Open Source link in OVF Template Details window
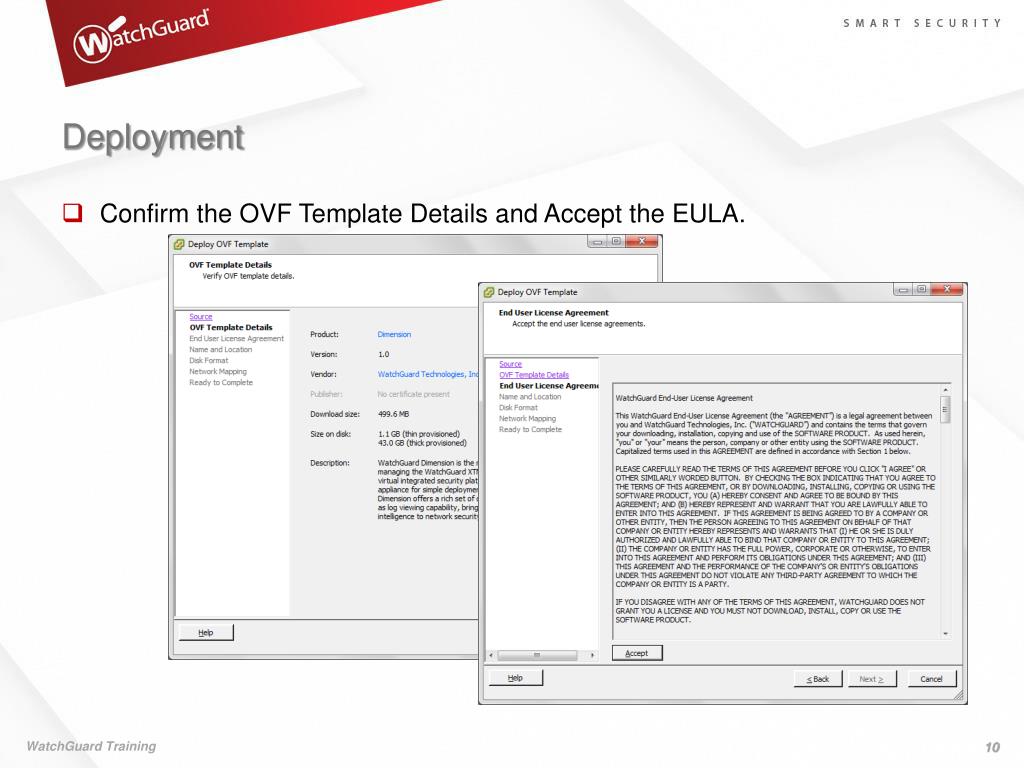Screen dimensions: 1024x768 (200, 316)
